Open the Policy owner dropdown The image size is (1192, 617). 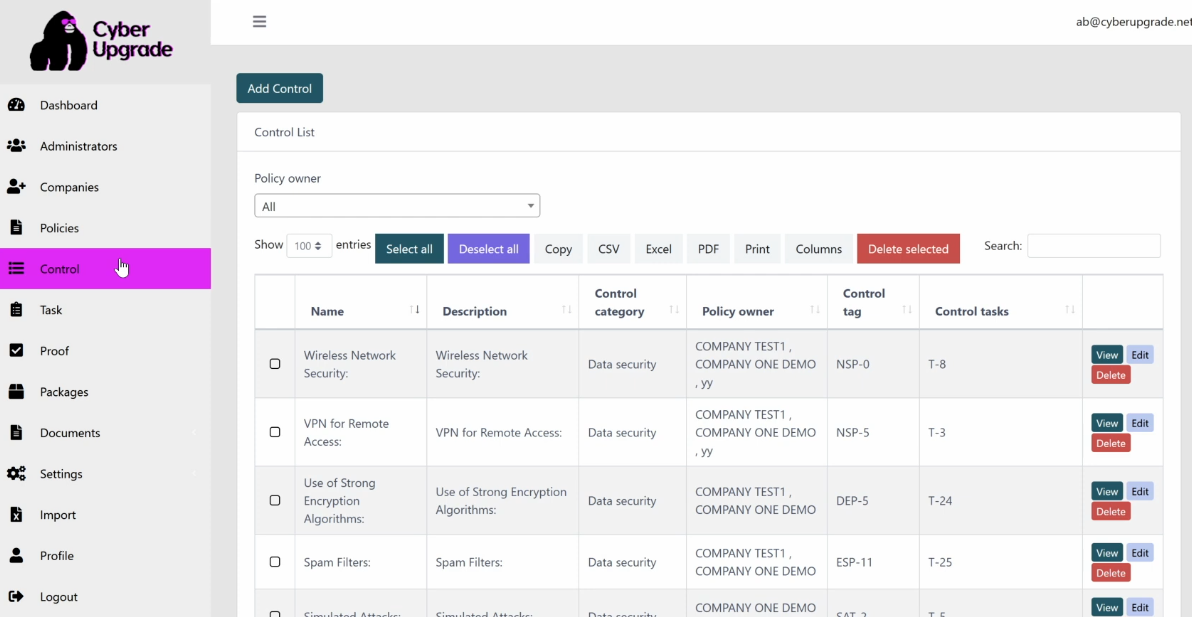click(x=397, y=206)
